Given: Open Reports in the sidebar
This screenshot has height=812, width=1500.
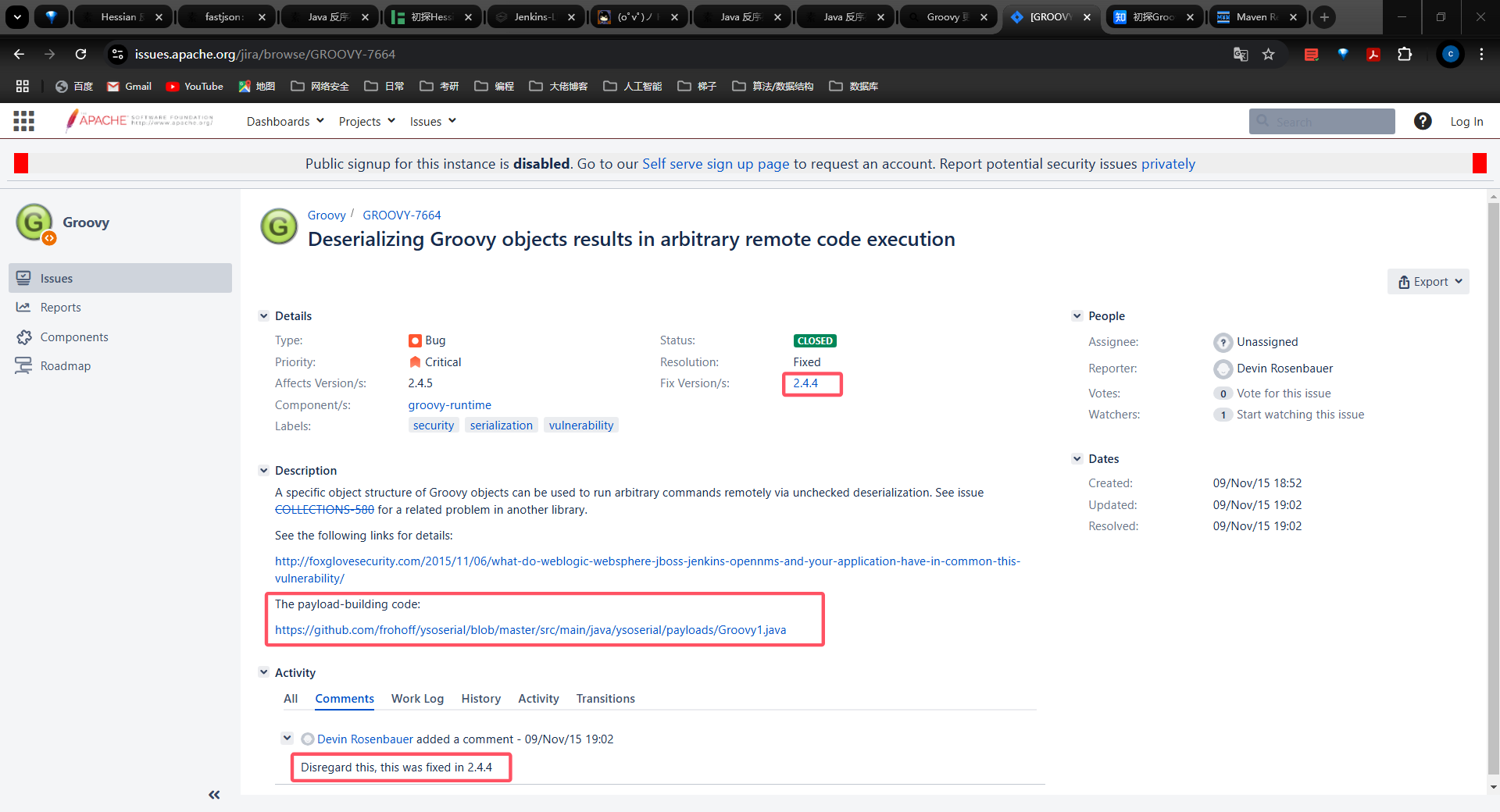Looking at the screenshot, I should [120, 308].
